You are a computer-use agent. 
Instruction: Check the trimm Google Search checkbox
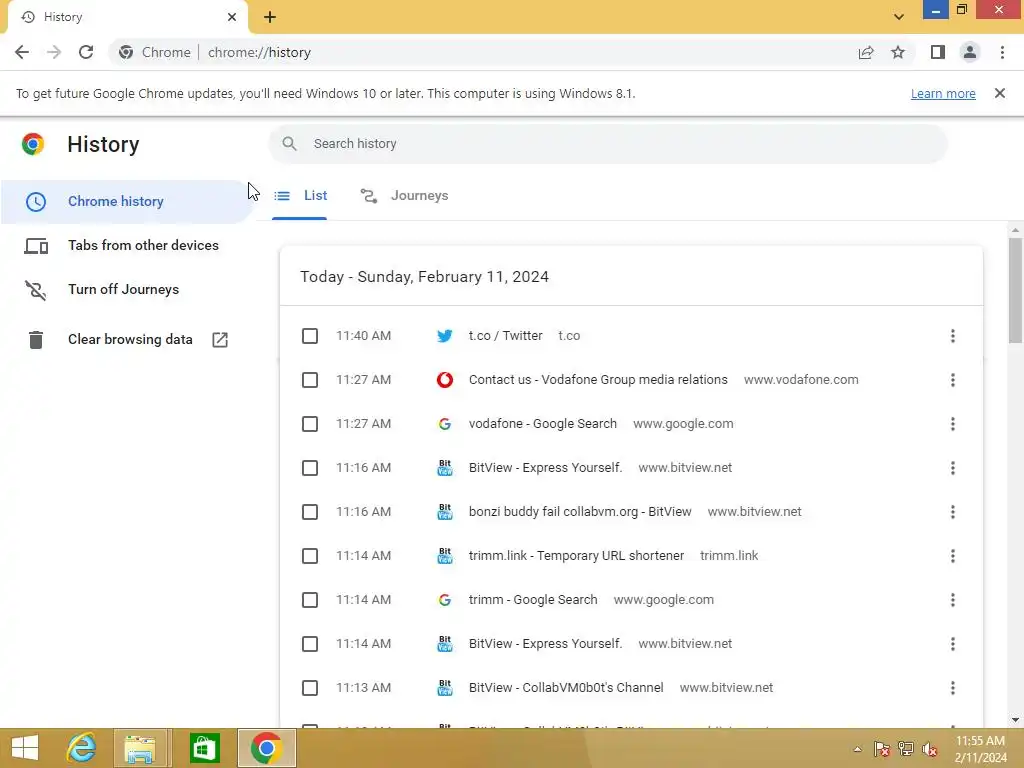click(x=310, y=600)
